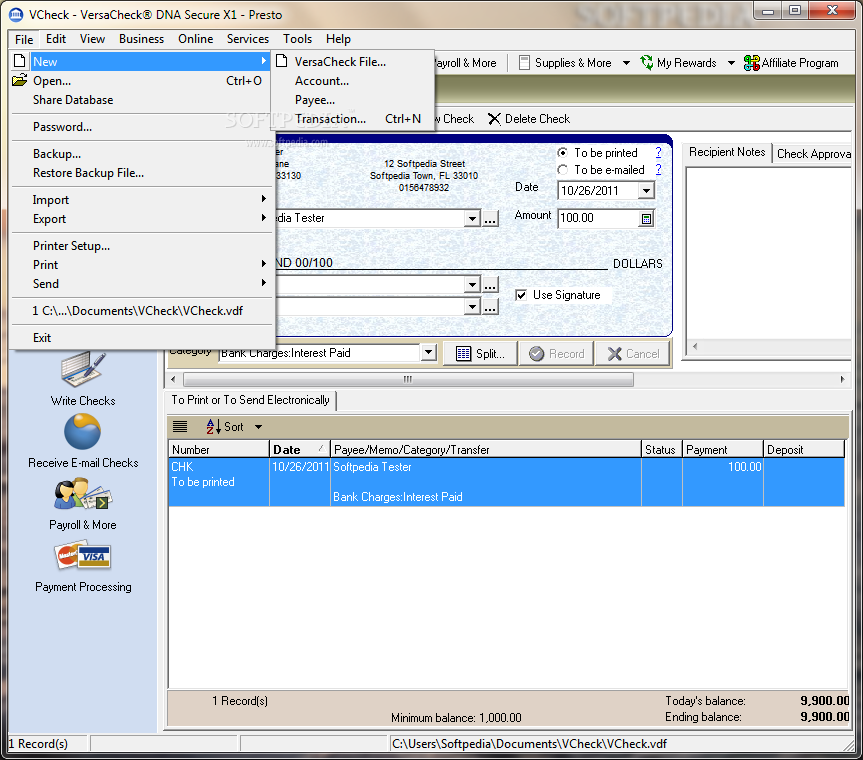Expand the Category dropdown list

(428, 352)
